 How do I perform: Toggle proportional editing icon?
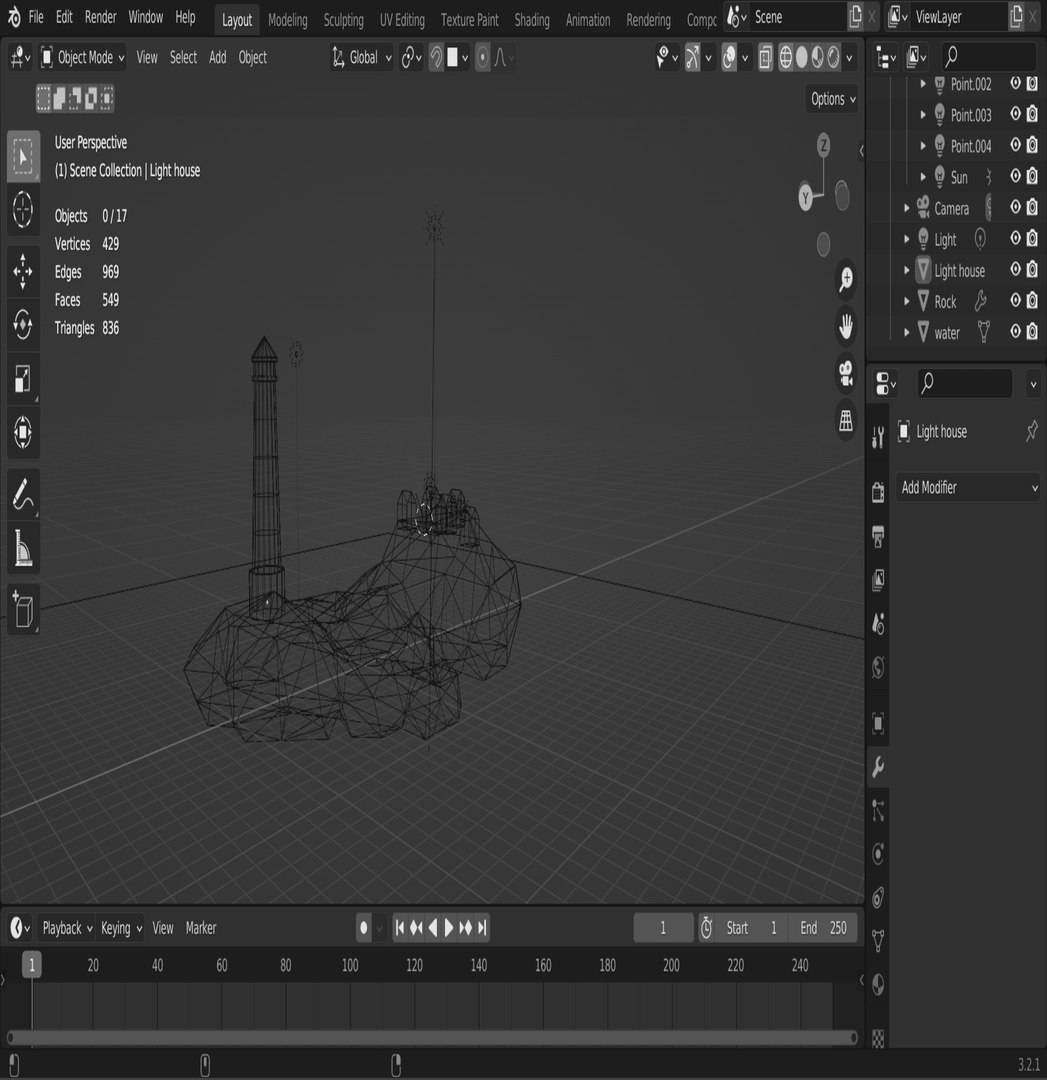click(483, 58)
